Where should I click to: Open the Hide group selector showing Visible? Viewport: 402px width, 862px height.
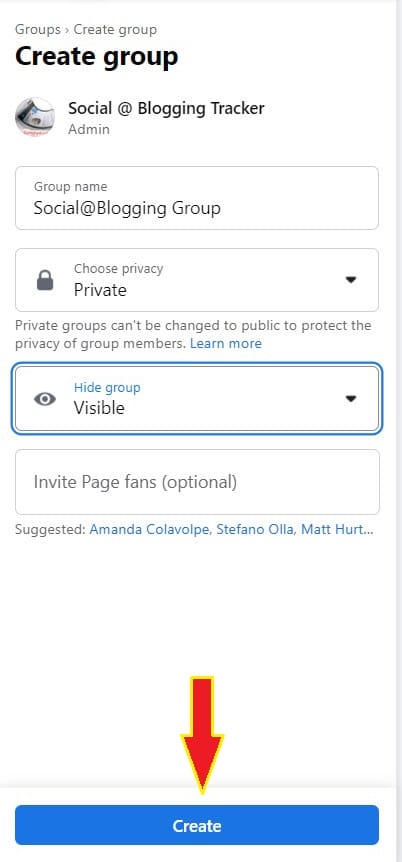point(197,399)
